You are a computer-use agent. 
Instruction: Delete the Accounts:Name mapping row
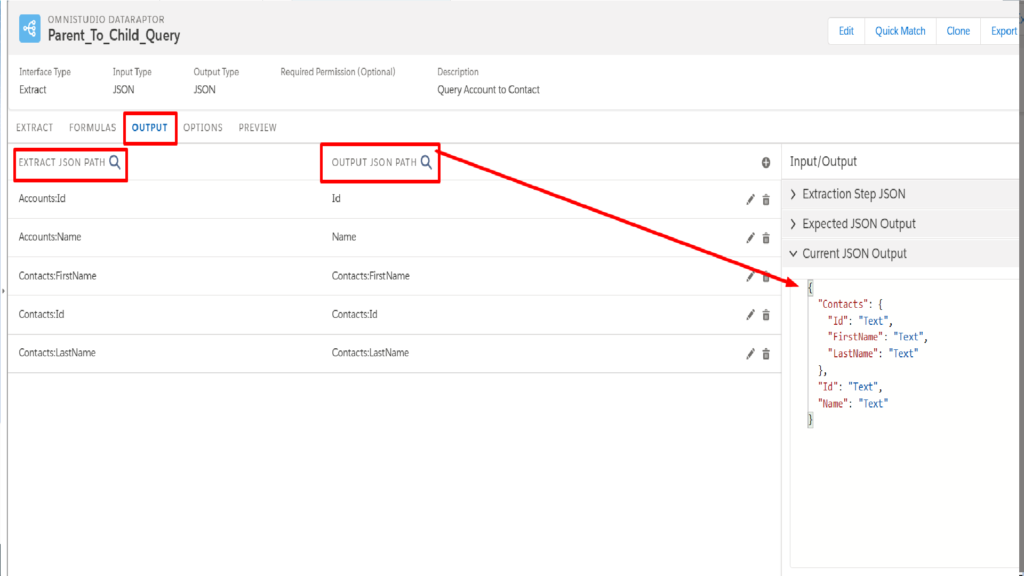(766, 238)
